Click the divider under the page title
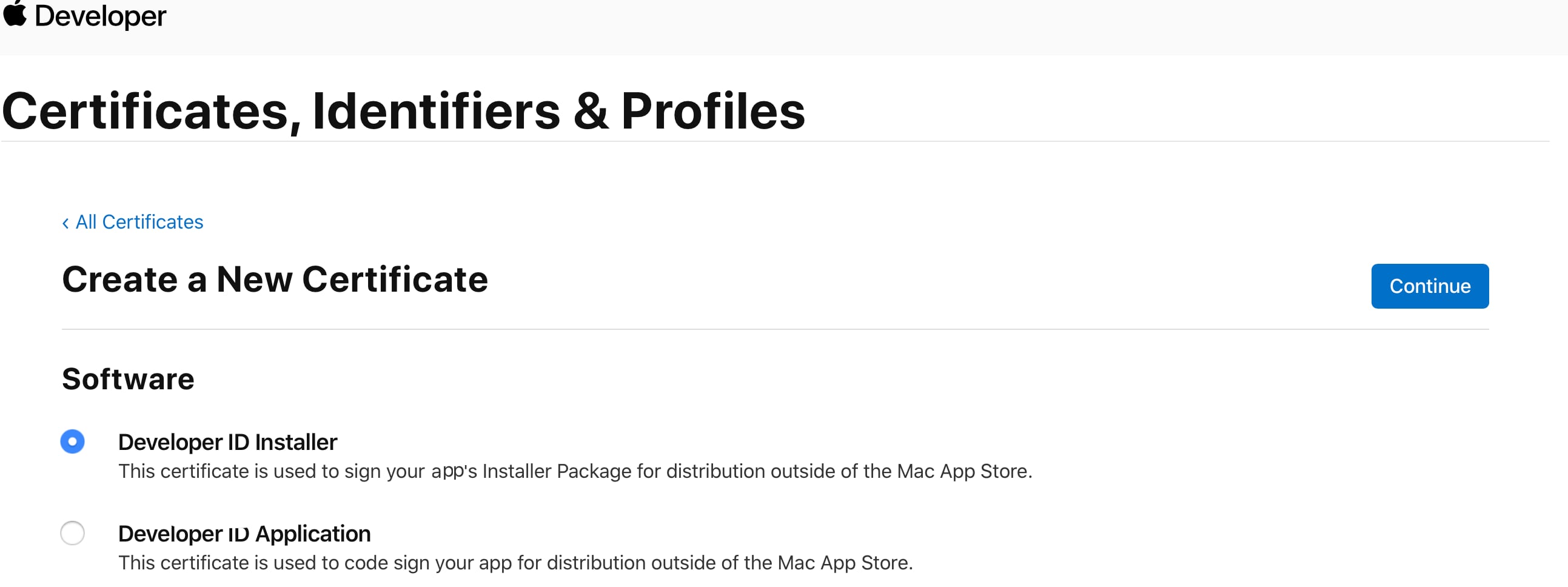 tap(774, 141)
